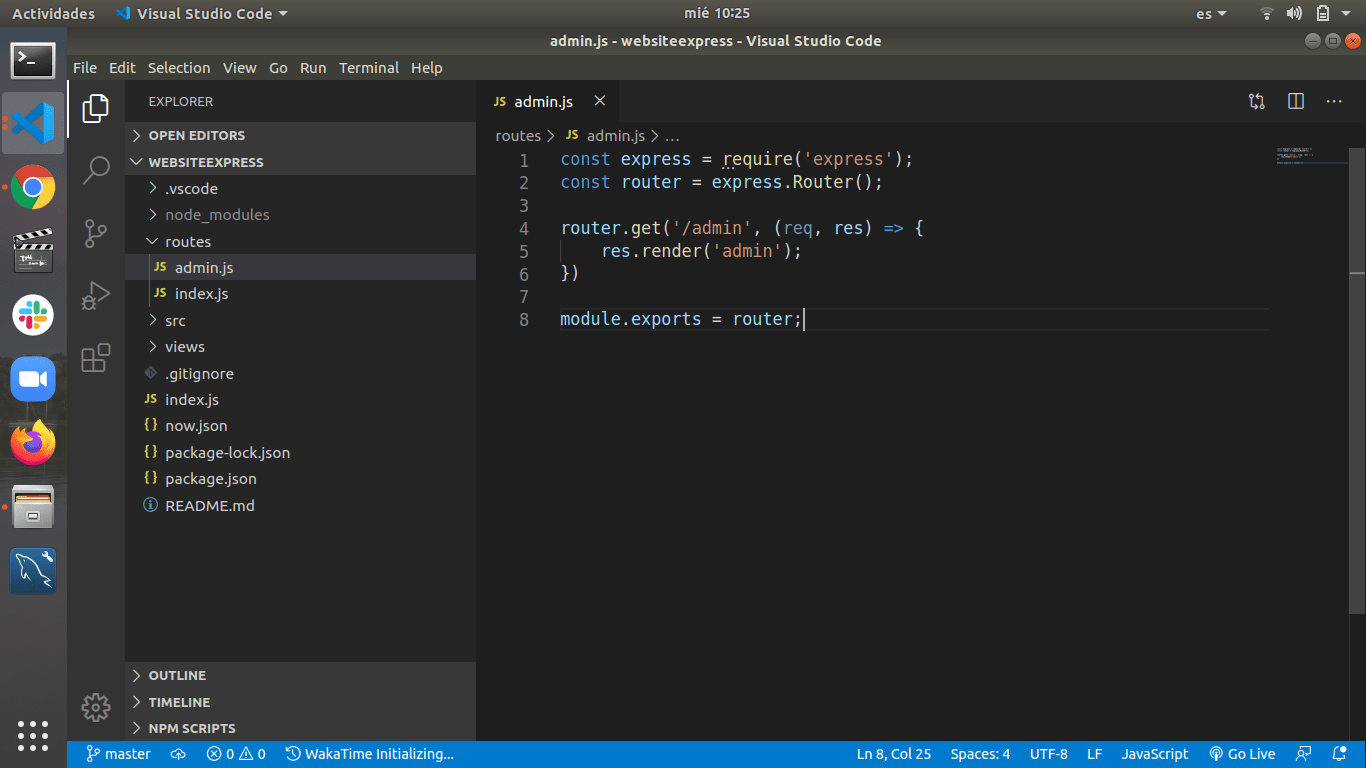Open the video editor clapperboard dock icon
1366x768 pixels.
pos(33,251)
